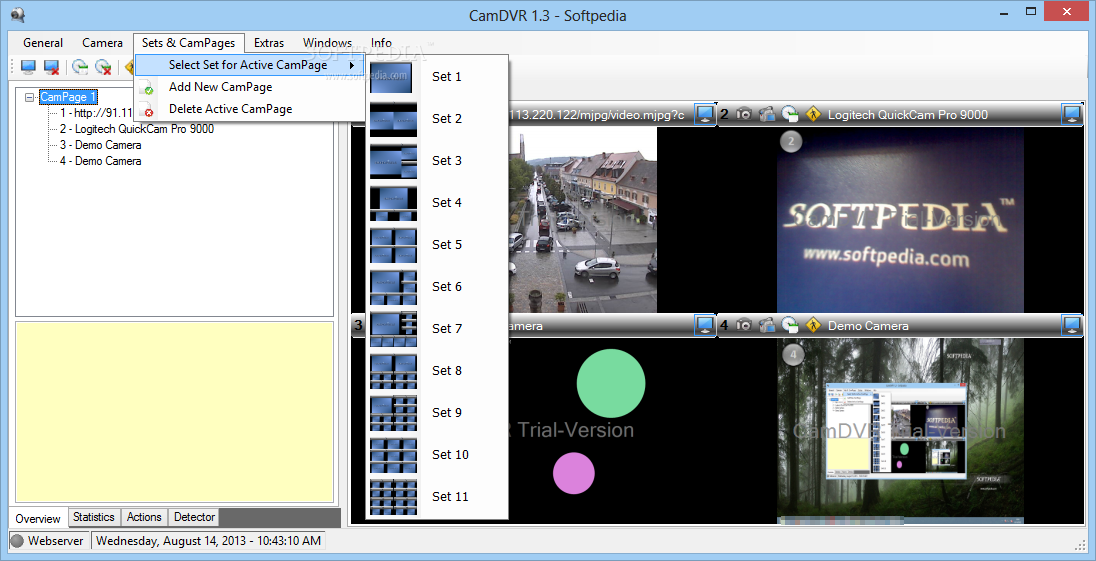Viewport: 1096px width, 561px height.
Task: Click the Softpedia logo camera 2 image
Action: (x=900, y=220)
